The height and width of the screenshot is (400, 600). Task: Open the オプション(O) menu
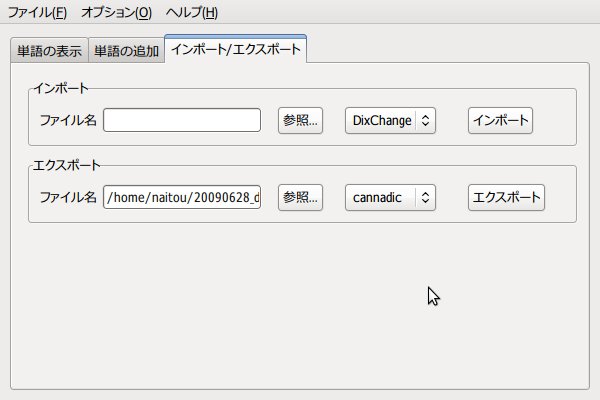click(116, 13)
